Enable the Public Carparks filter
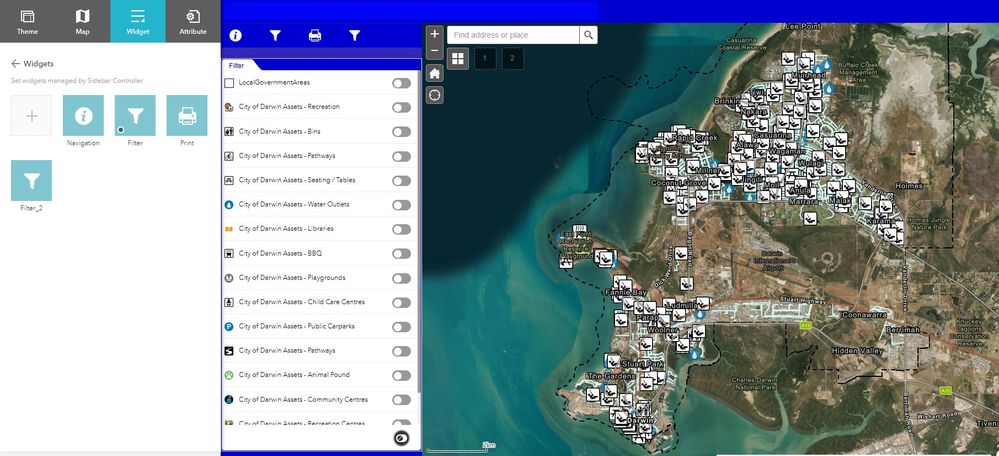Image resolution: width=999 pixels, height=456 pixels. click(x=401, y=327)
